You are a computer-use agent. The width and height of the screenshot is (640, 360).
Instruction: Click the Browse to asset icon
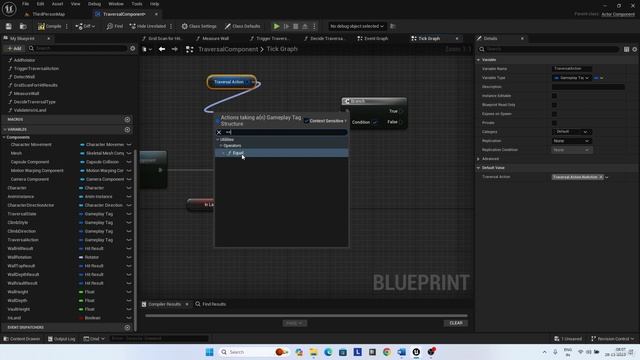pos(23,26)
